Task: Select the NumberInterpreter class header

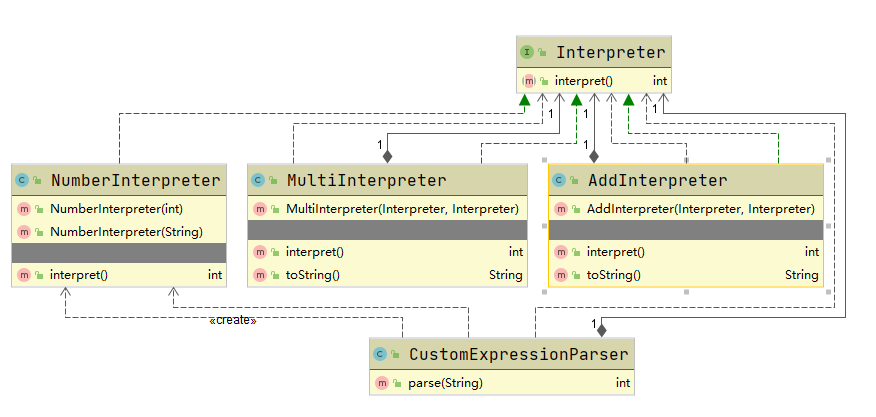Action: coord(134,181)
